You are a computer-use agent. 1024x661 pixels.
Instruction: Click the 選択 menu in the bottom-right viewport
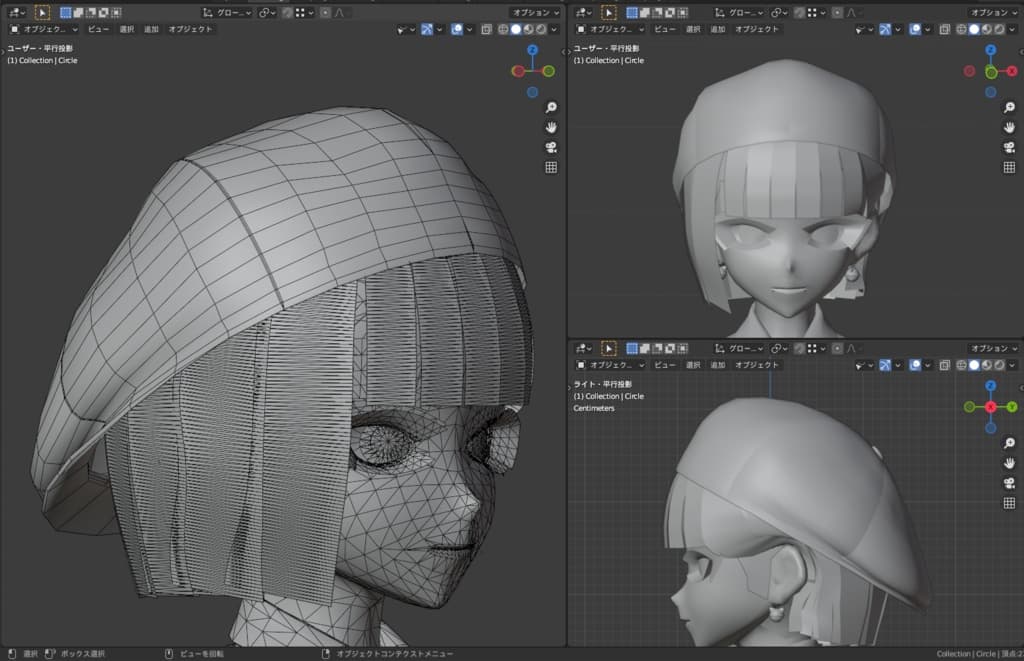pos(692,365)
